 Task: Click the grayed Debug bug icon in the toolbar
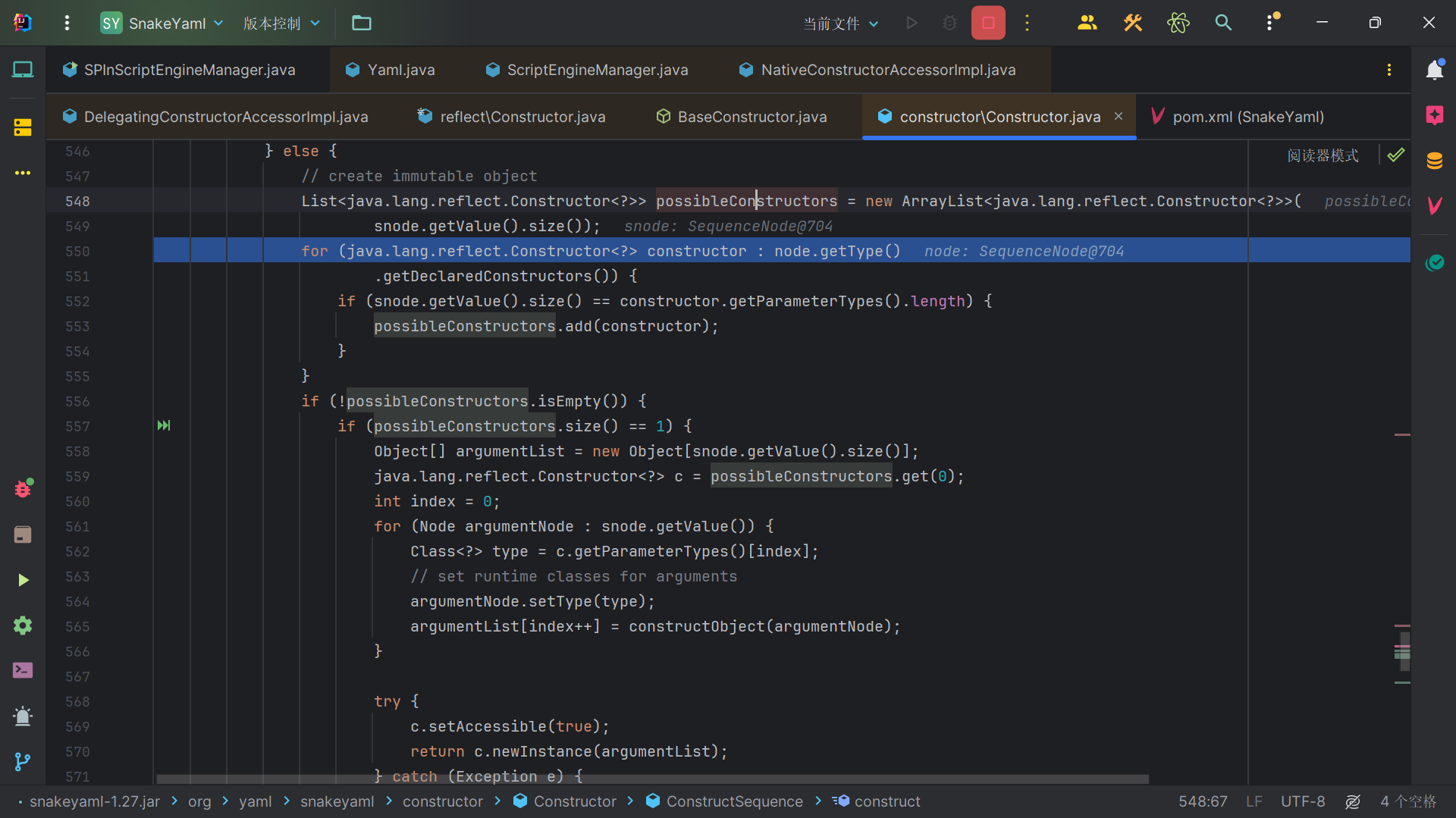pyautogui.click(x=949, y=23)
